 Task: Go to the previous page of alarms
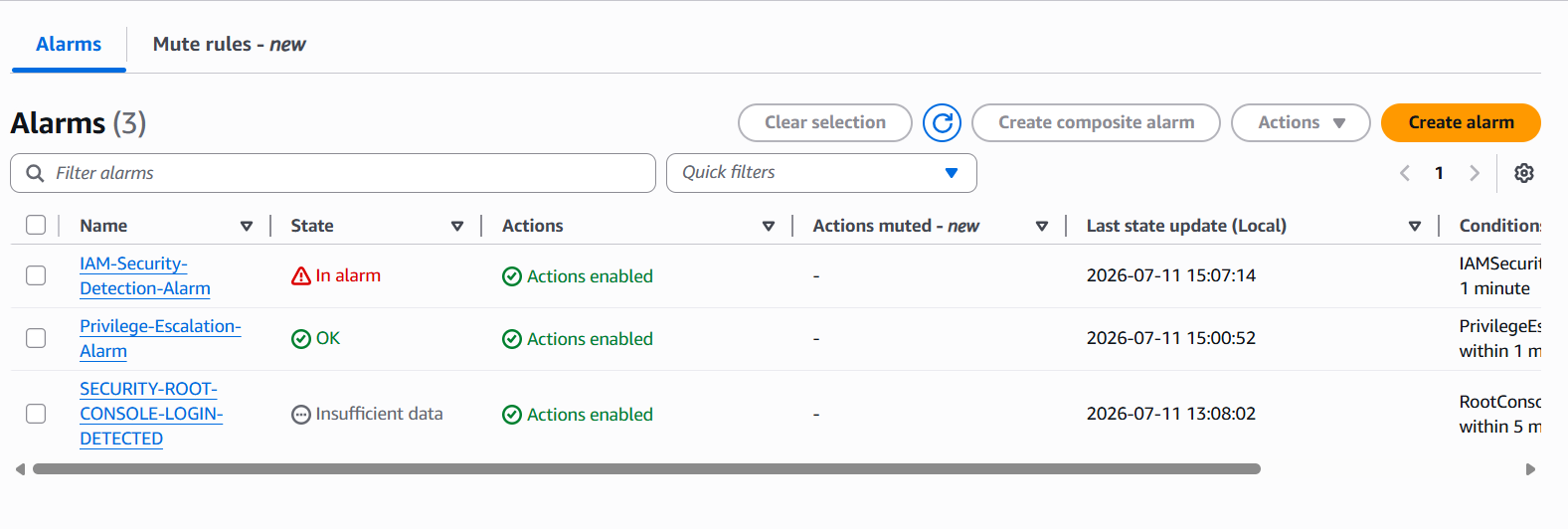pyautogui.click(x=1405, y=173)
